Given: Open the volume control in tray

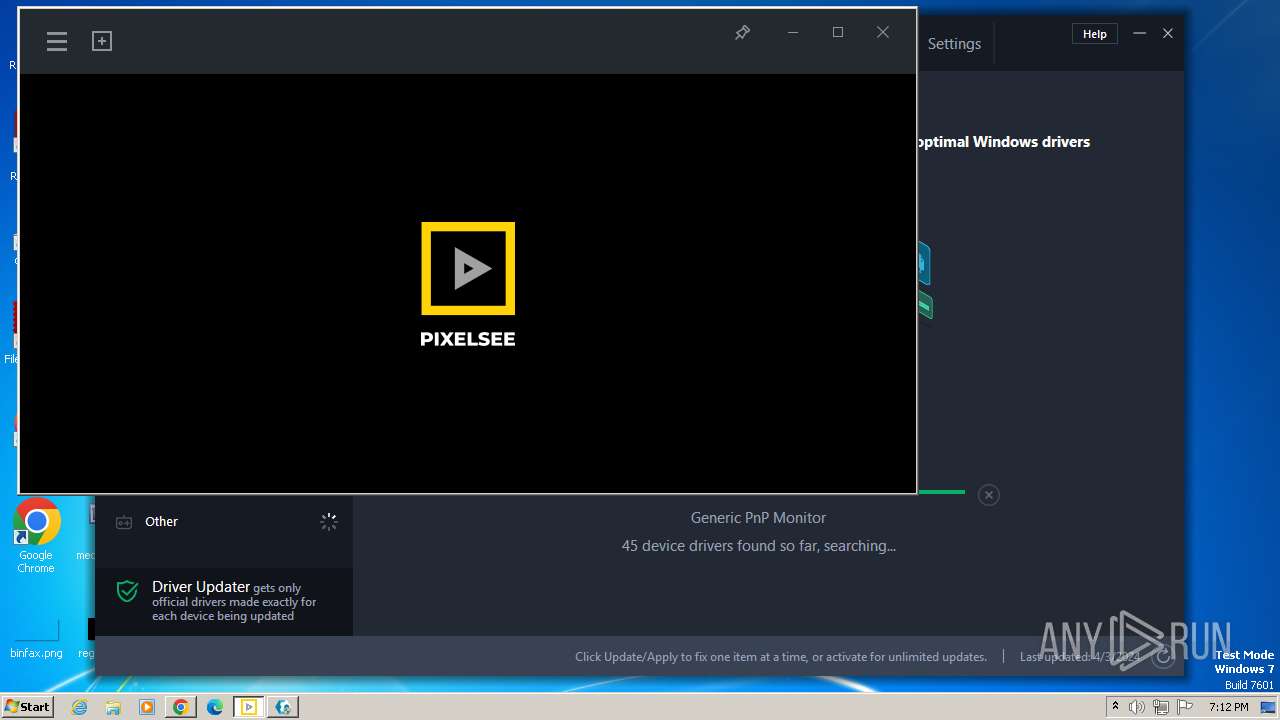Looking at the screenshot, I should 1137,707.
